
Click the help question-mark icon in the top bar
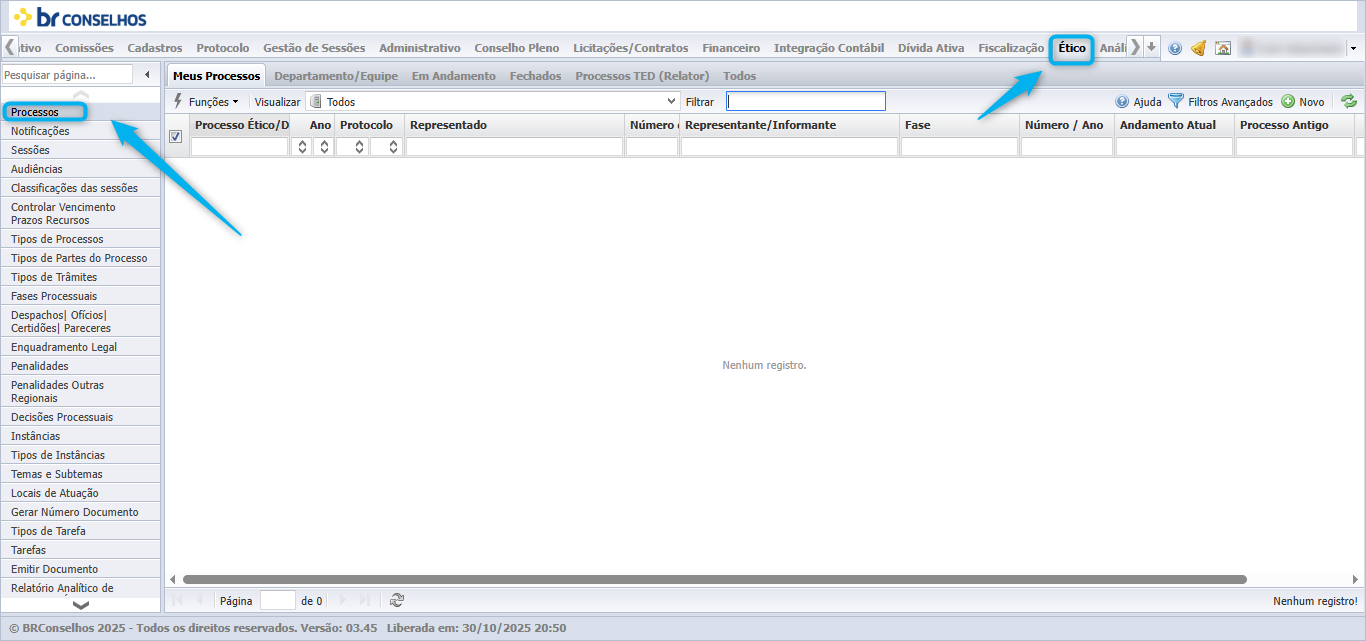(1175, 48)
